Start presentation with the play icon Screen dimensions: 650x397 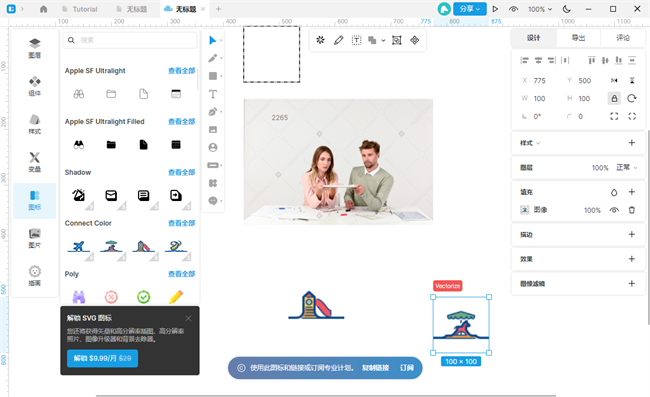495,9
